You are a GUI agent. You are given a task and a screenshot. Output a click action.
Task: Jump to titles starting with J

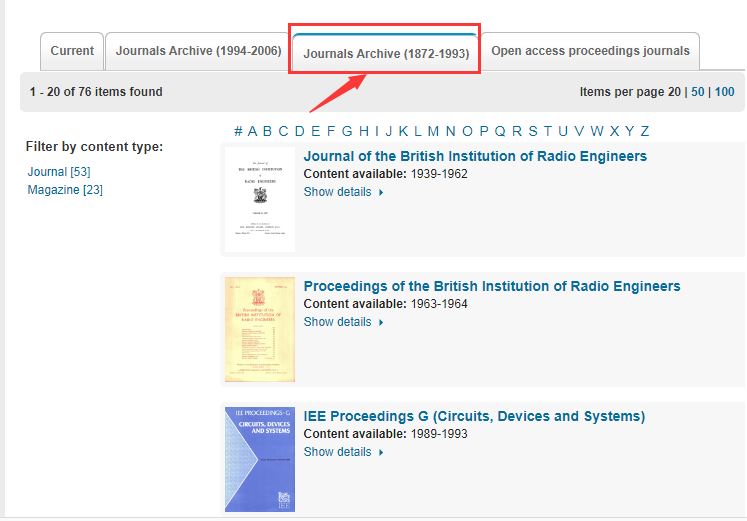(389, 131)
